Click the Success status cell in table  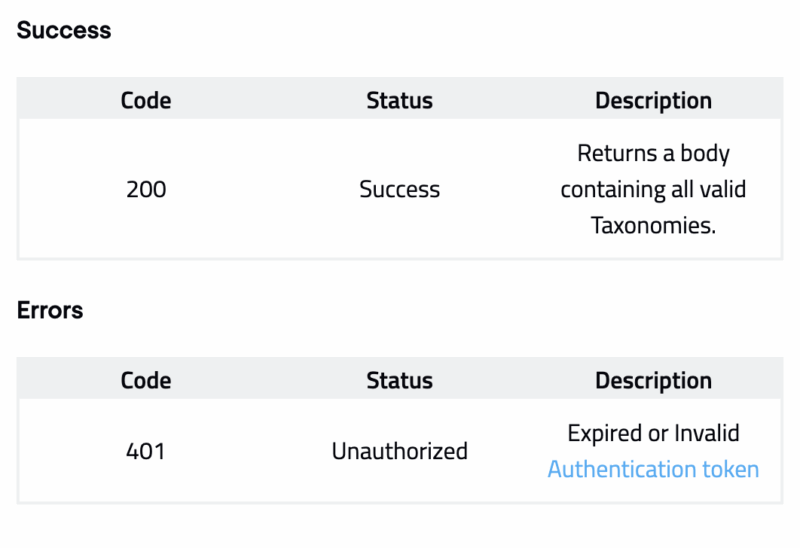pyautogui.click(x=399, y=189)
